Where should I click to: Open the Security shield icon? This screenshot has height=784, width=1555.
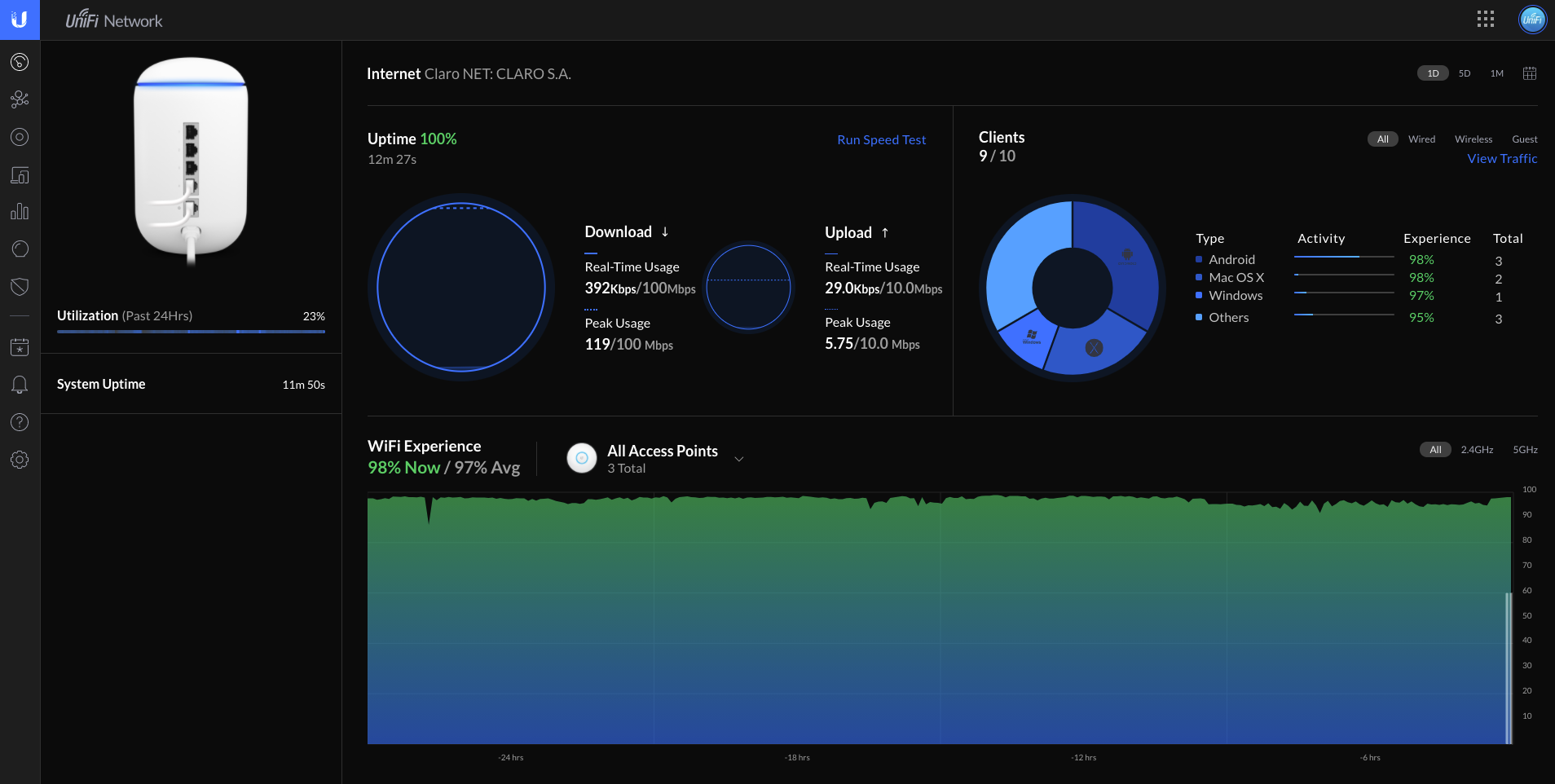pos(20,286)
